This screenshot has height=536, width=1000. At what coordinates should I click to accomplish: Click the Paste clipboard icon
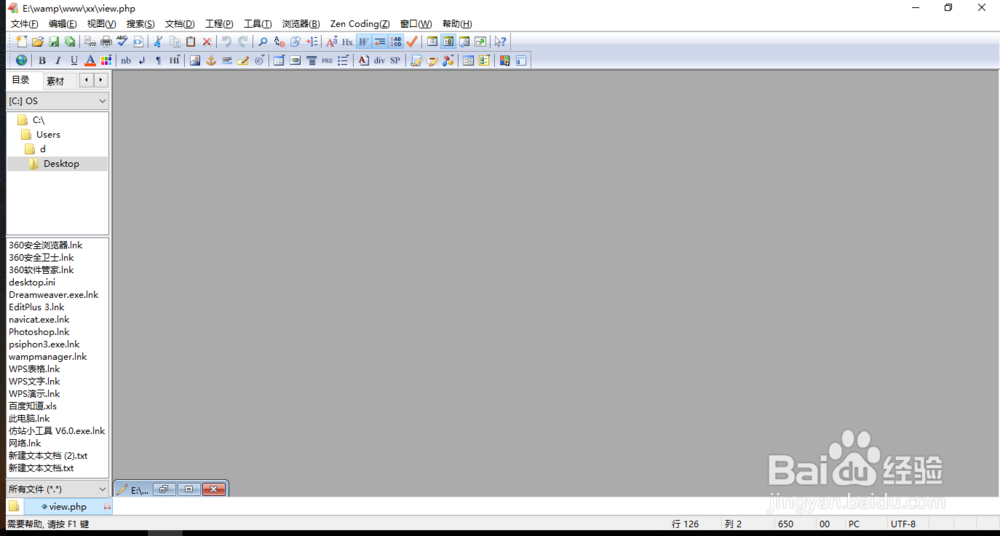pos(190,42)
